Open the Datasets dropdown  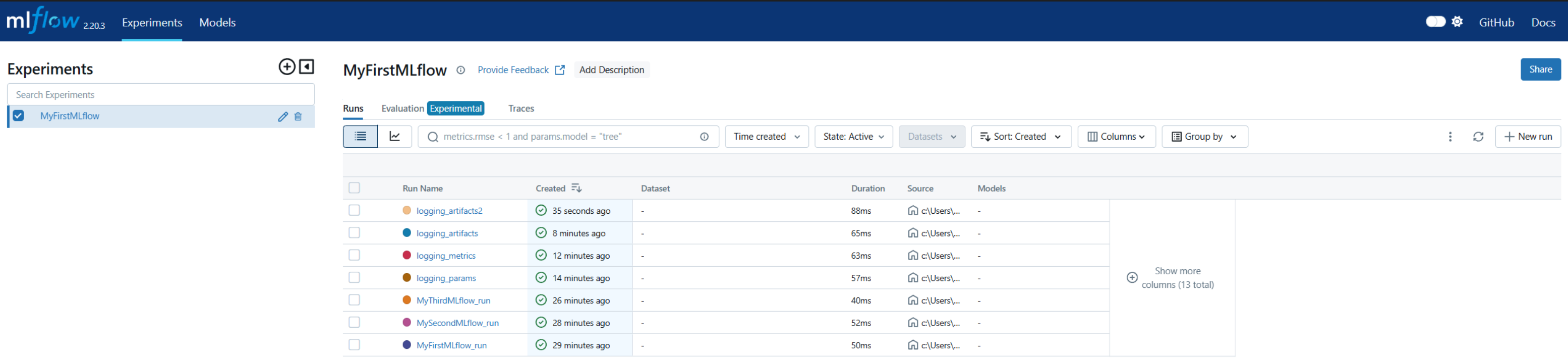(x=932, y=137)
